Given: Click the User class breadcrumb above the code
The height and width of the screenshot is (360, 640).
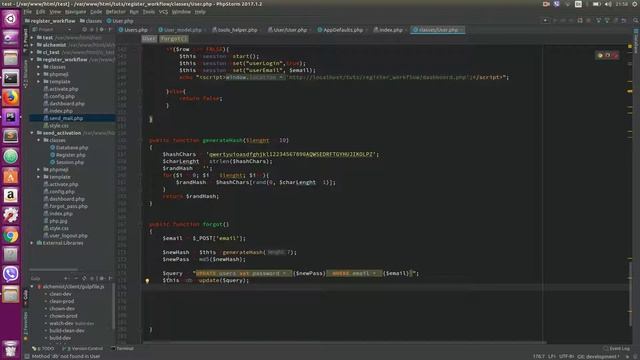Looking at the screenshot, I should pos(149,39).
